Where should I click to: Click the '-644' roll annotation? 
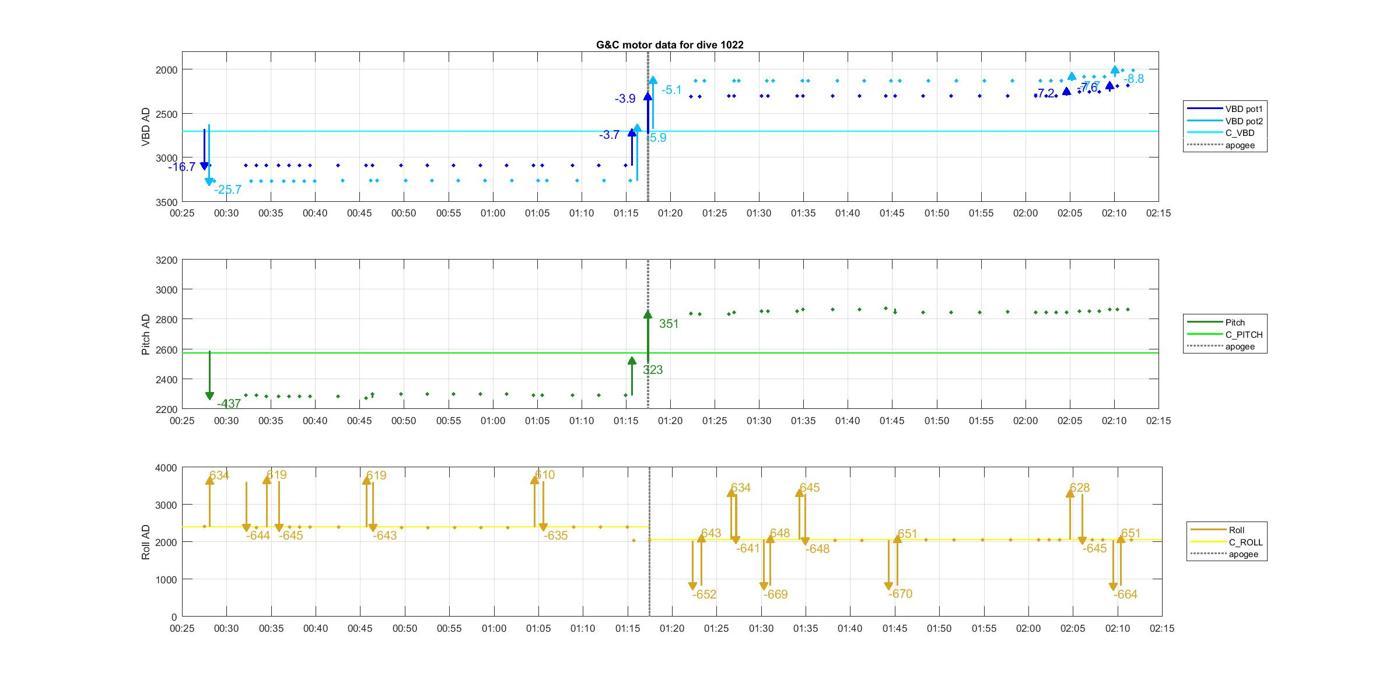[x=258, y=536]
